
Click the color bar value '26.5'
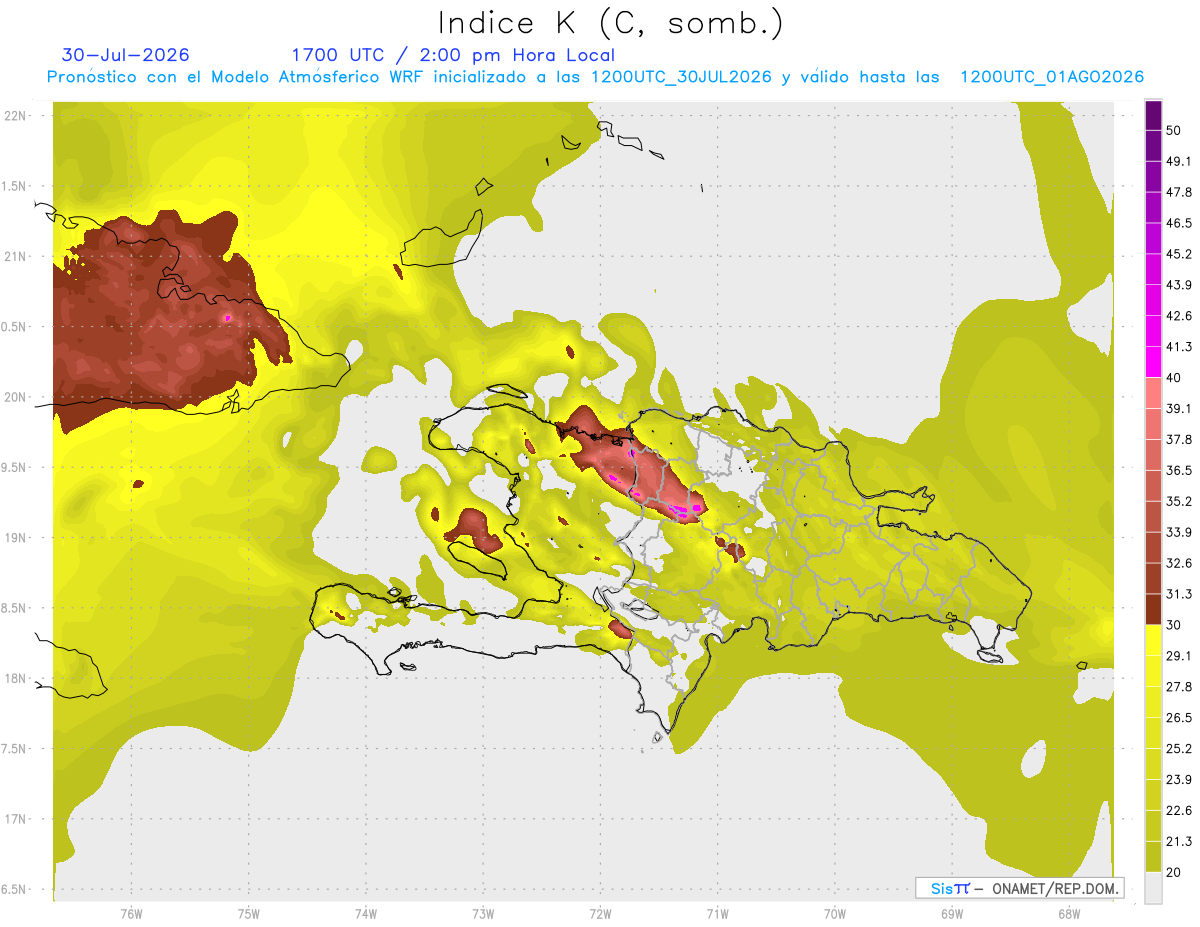[x=1179, y=718]
